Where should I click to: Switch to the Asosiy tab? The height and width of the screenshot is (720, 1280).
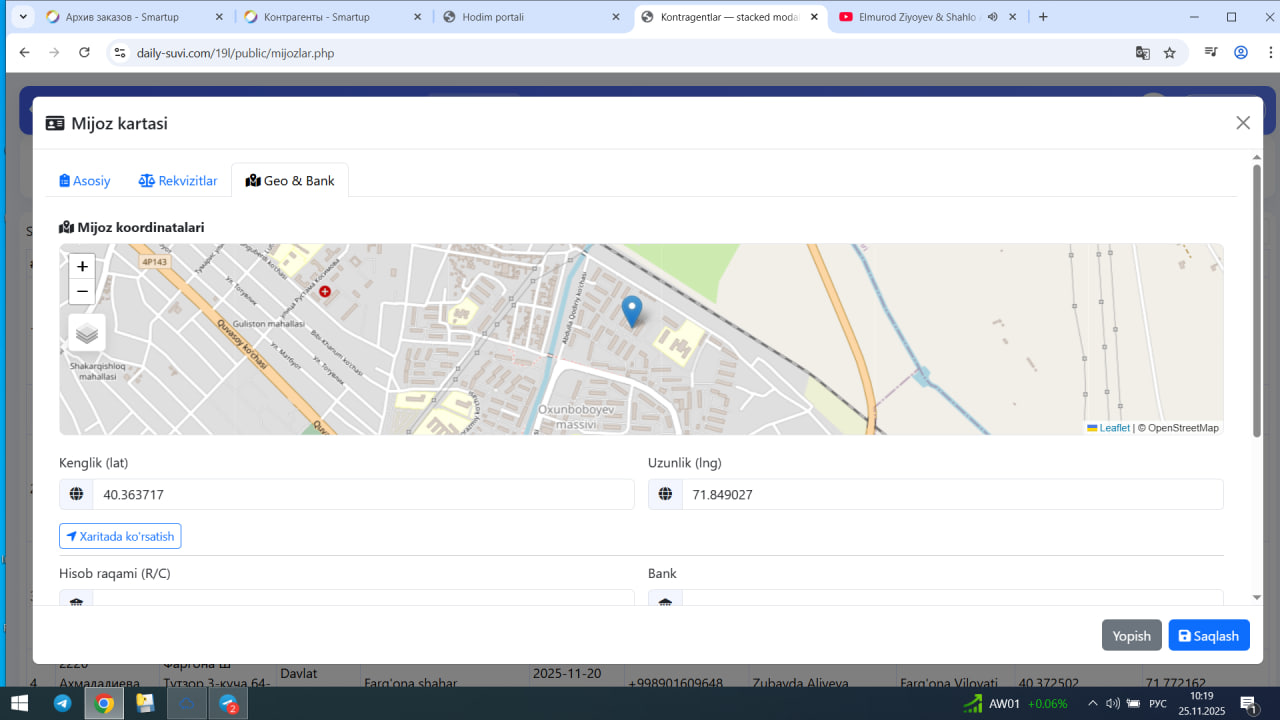point(85,181)
